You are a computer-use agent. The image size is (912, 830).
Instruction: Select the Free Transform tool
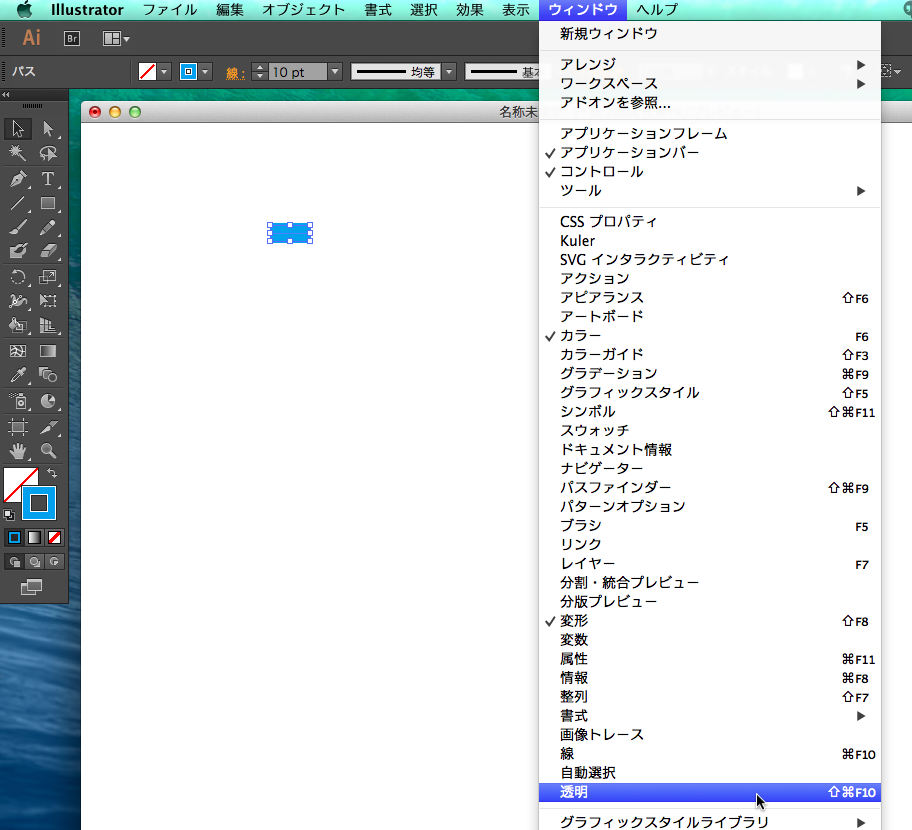(48, 301)
